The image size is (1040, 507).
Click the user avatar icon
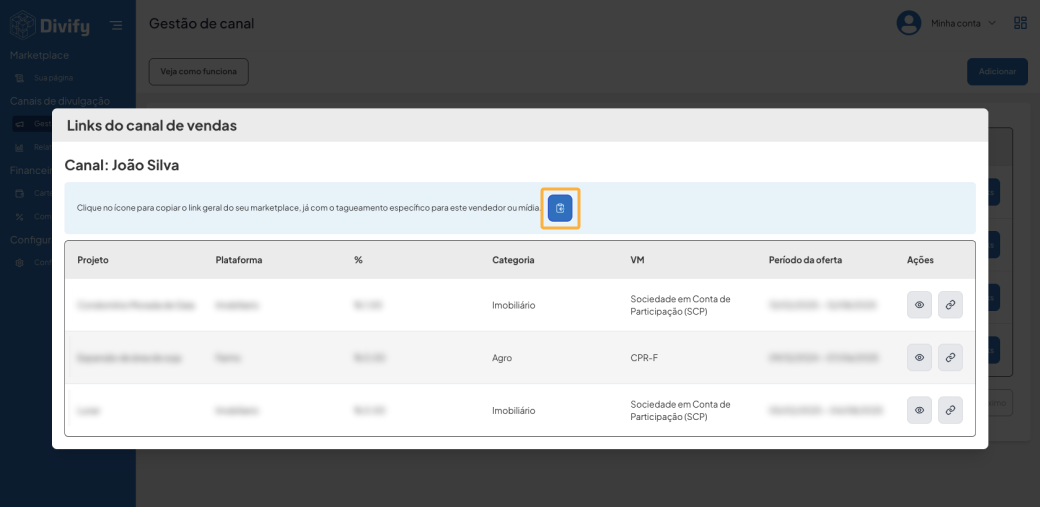point(908,23)
